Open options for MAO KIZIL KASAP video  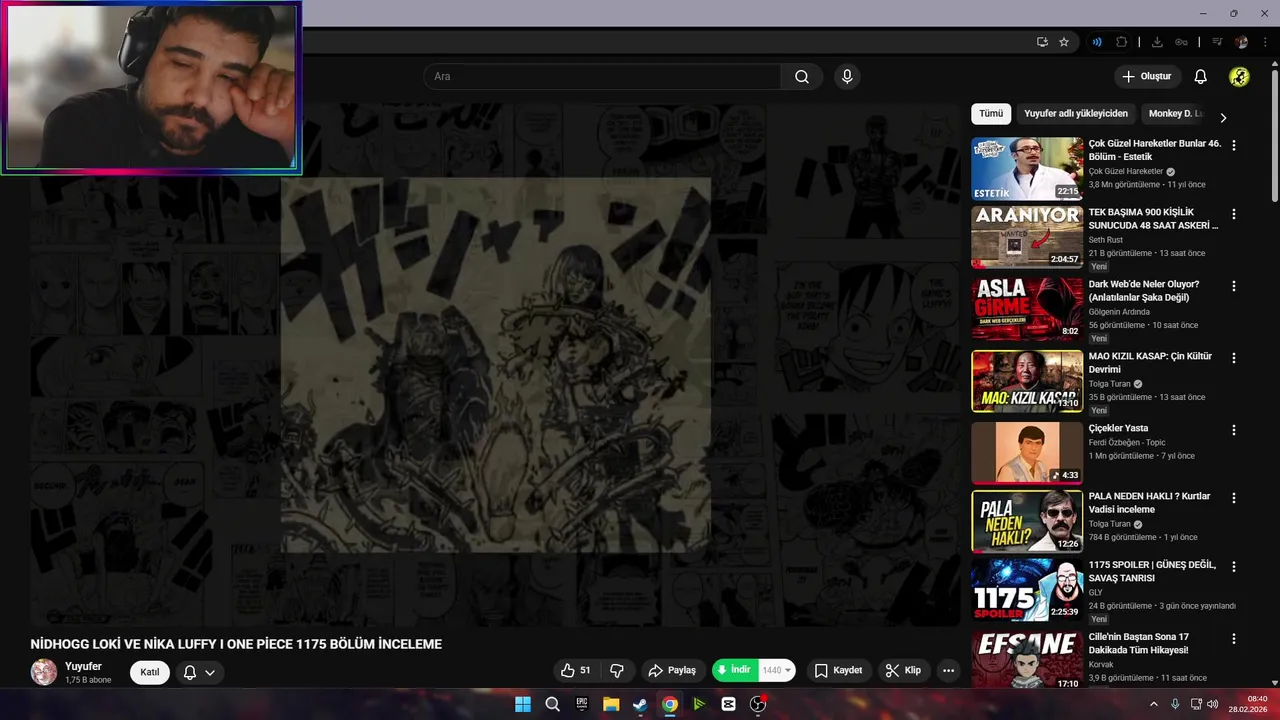click(x=1233, y=358)
